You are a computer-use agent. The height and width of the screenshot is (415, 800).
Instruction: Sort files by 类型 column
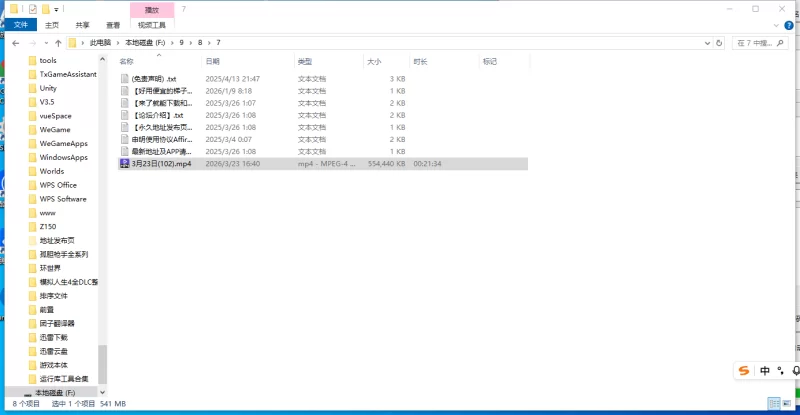tap(329, 61)
